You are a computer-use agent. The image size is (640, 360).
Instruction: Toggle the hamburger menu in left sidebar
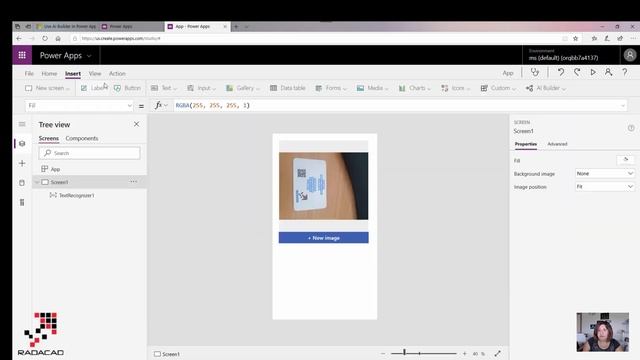pos(22,124)
